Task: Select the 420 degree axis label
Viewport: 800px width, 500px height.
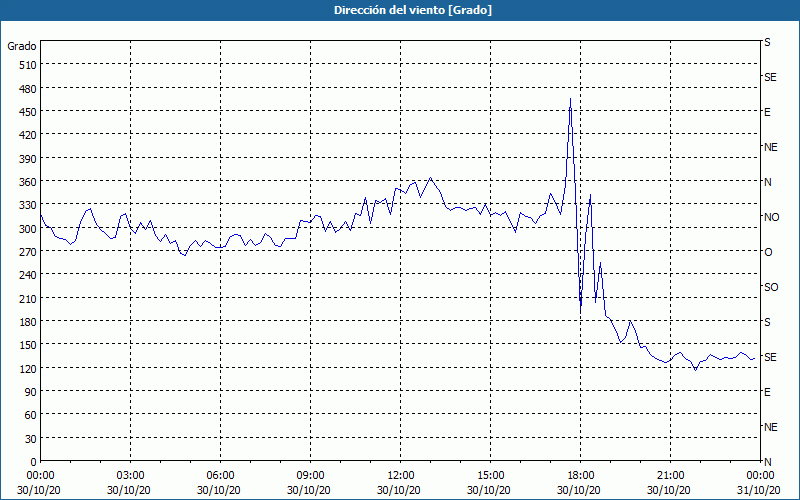Action: click(28, 135)
